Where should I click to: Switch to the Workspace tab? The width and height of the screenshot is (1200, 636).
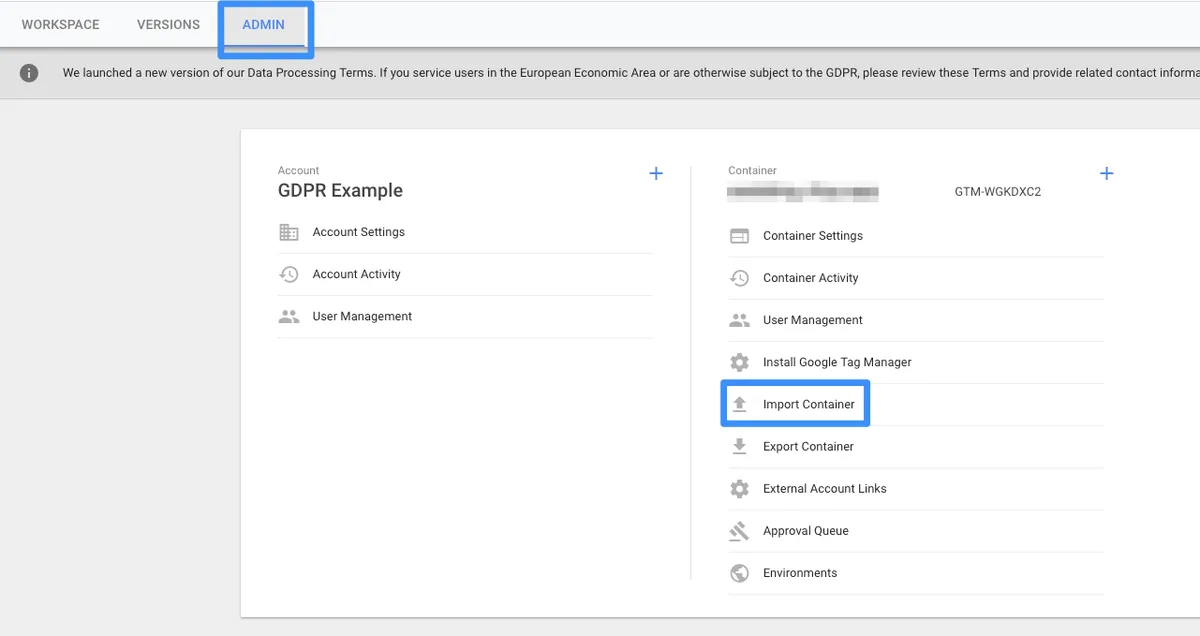(61, 25)
